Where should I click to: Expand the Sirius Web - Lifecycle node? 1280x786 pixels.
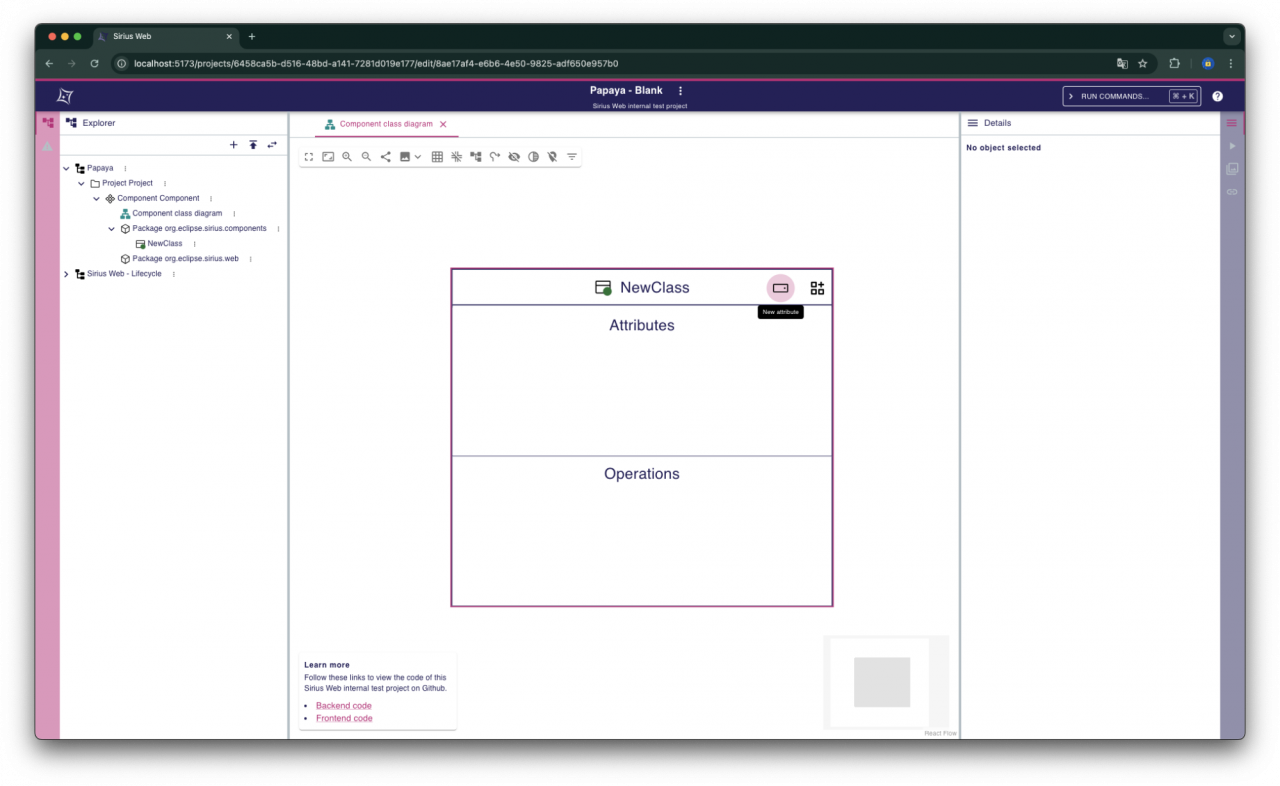(66, 274)
